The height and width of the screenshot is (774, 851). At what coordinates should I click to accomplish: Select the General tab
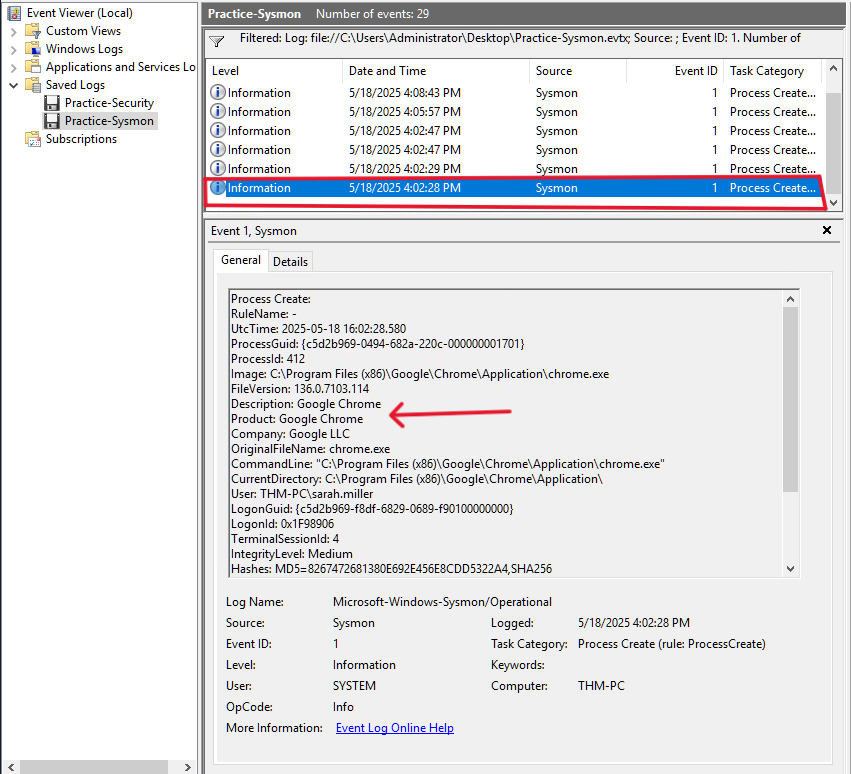[x=240, y=260]
